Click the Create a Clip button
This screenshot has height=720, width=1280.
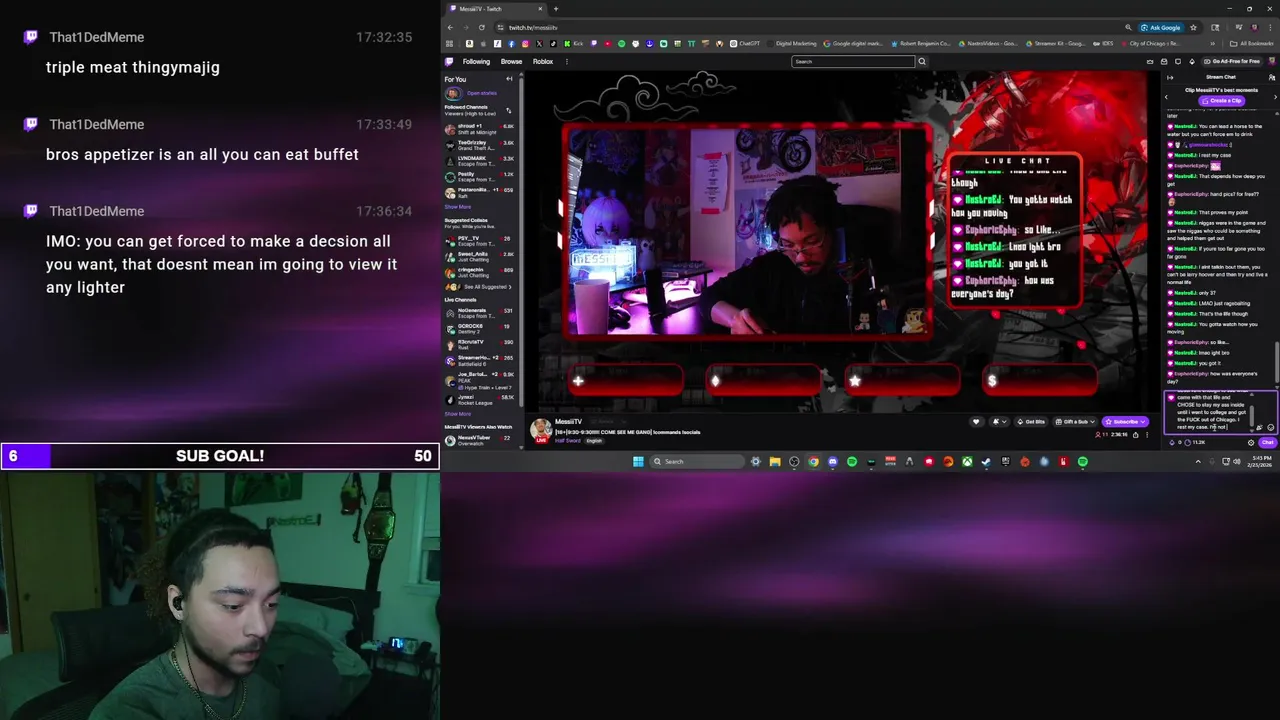(x=1221, y=100)
